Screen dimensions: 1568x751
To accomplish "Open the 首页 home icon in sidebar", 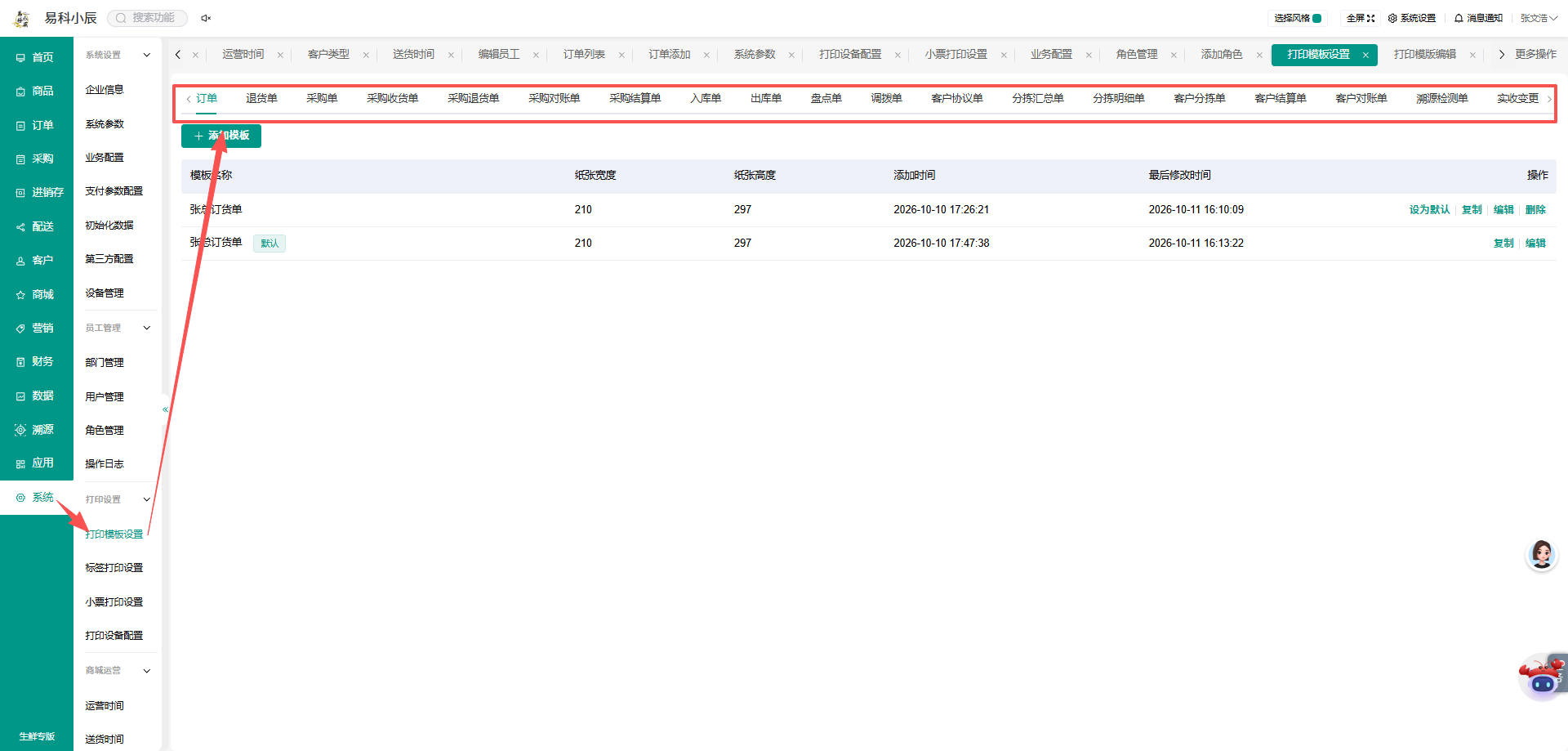I will click(20, 57).
